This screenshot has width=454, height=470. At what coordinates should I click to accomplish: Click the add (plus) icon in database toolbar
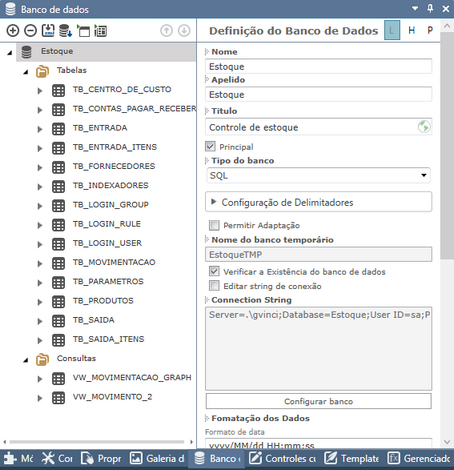click(x=13, y=31)
